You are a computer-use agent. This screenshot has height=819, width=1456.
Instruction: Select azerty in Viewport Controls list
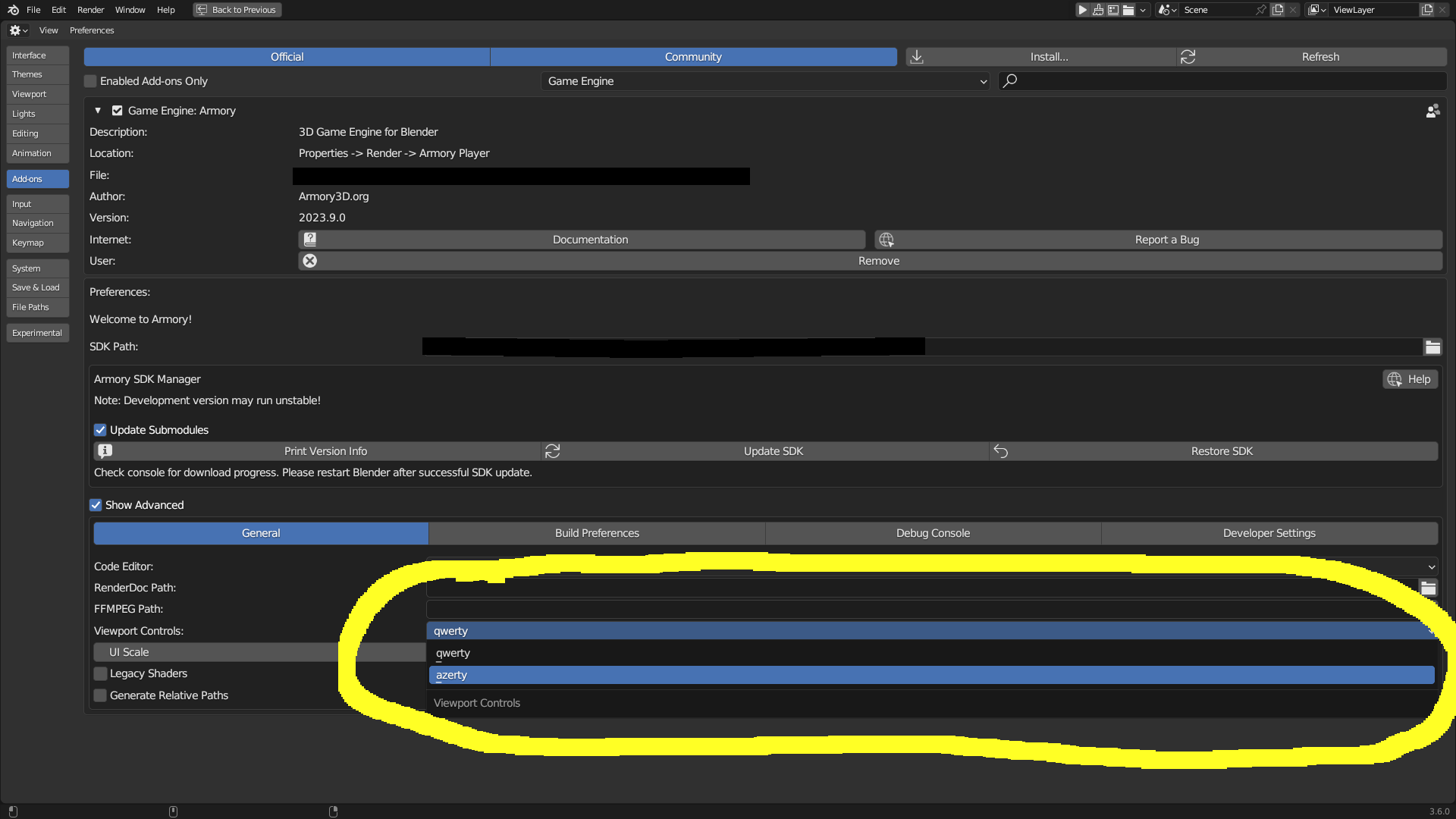[931, 675]
